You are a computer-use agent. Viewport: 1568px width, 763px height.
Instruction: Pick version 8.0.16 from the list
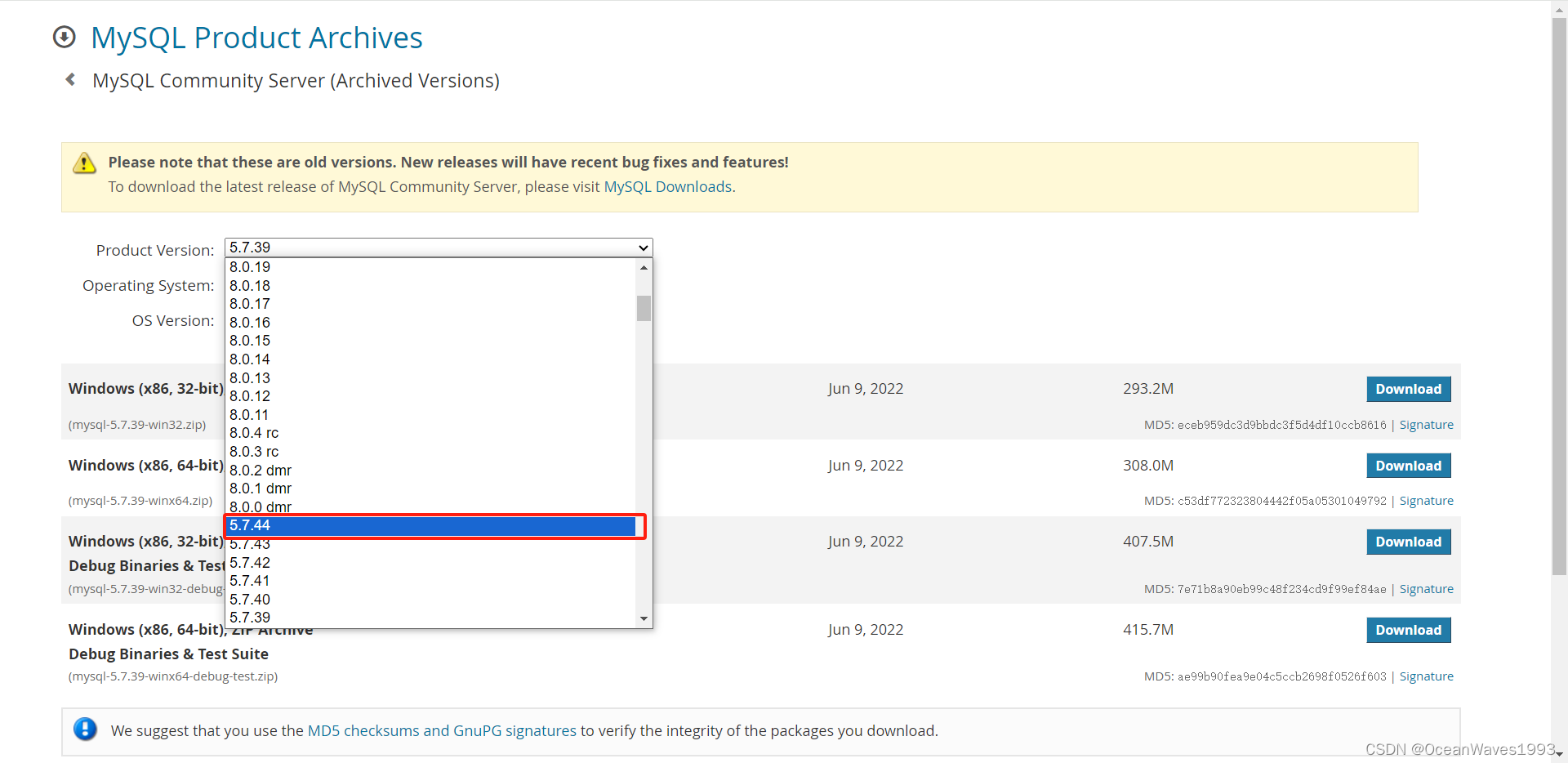tap(430, 323)
